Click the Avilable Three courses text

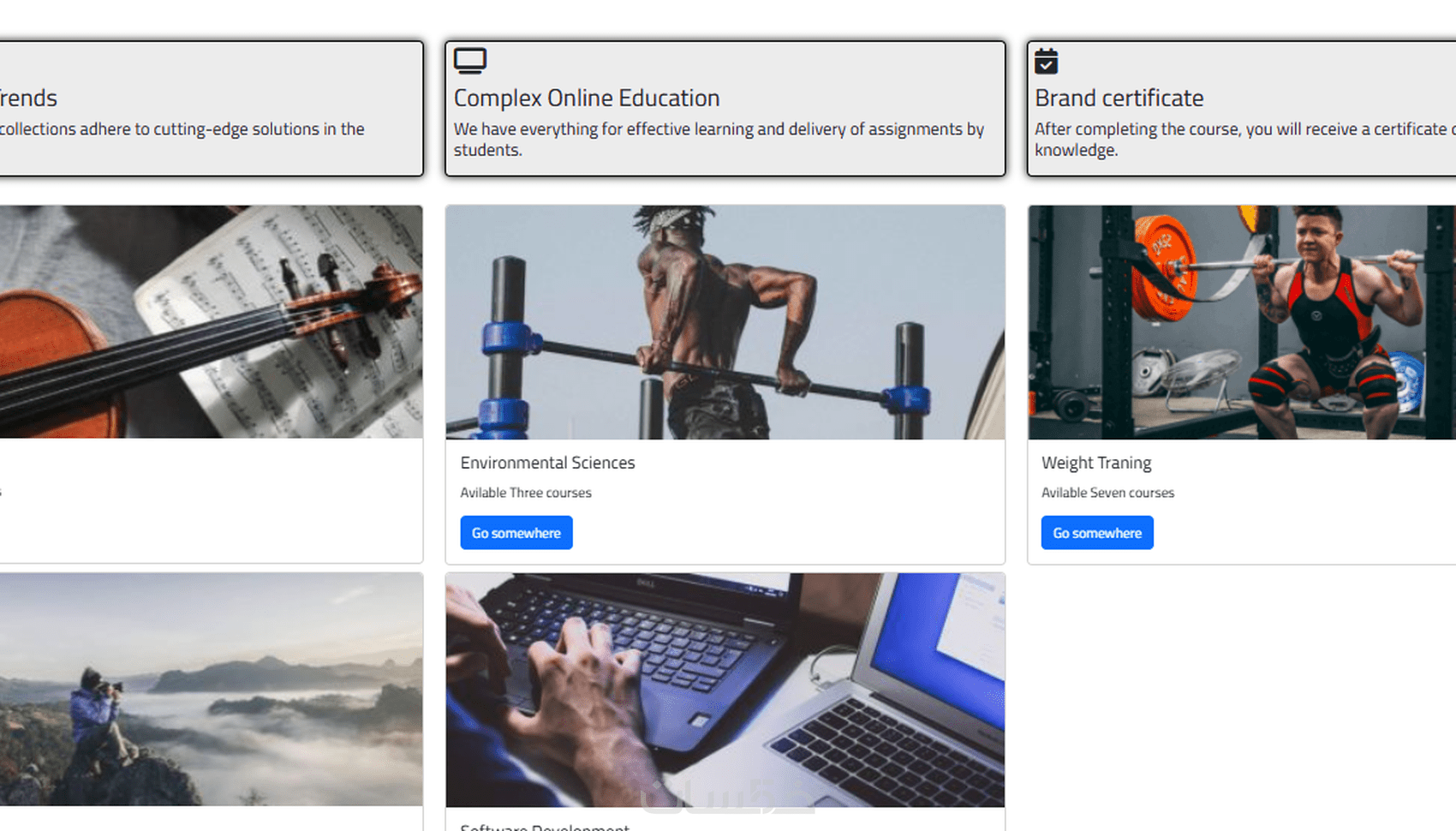(x=526, y=493)
